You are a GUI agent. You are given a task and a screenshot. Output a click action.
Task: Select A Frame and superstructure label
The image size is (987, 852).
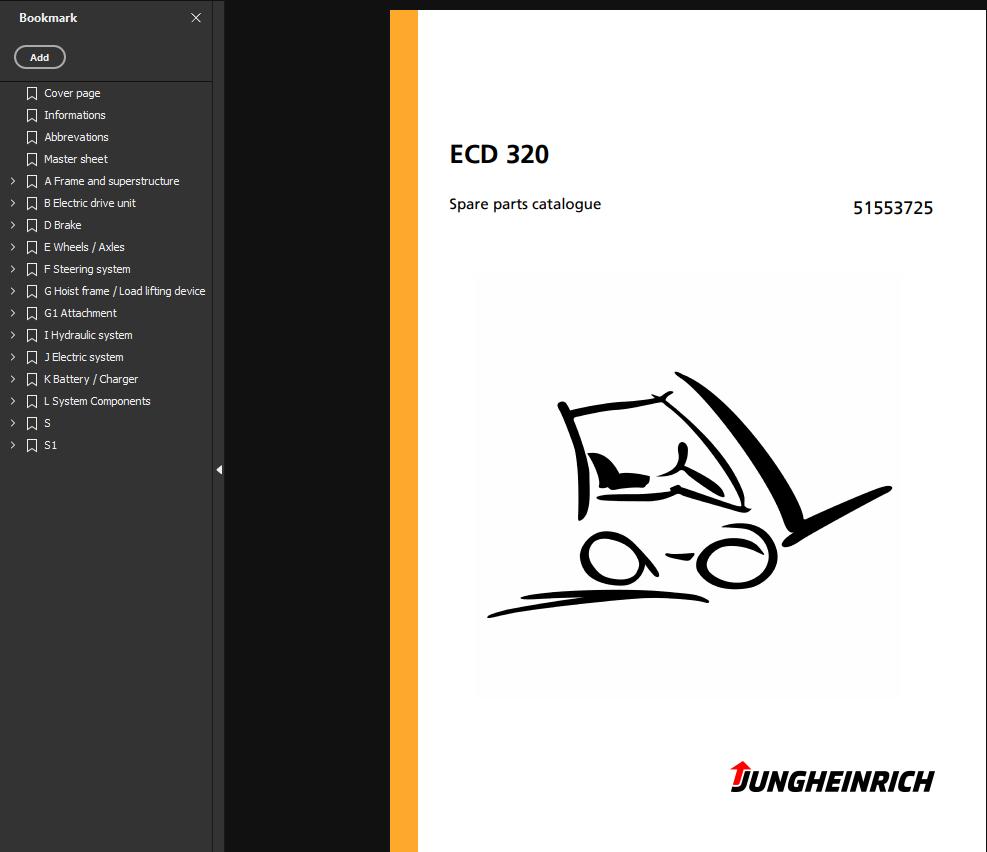click(x=111, y=181)
